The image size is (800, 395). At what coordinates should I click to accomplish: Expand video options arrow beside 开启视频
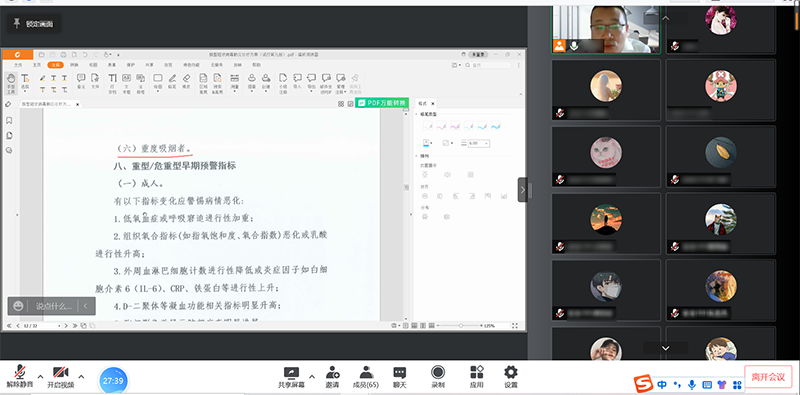click(x=81, y=377)
